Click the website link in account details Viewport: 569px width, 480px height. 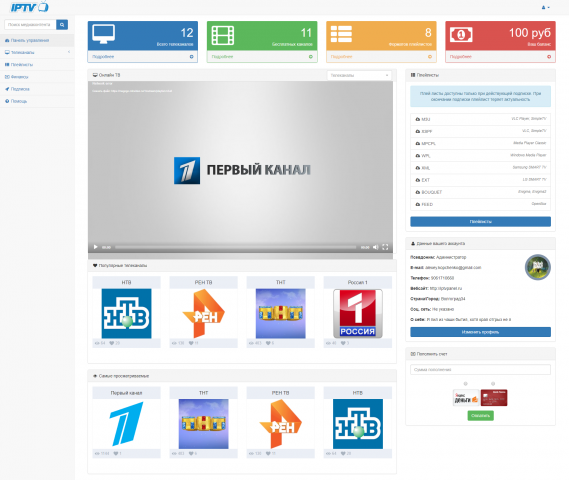pyautogui.click(x=446, y=288)
